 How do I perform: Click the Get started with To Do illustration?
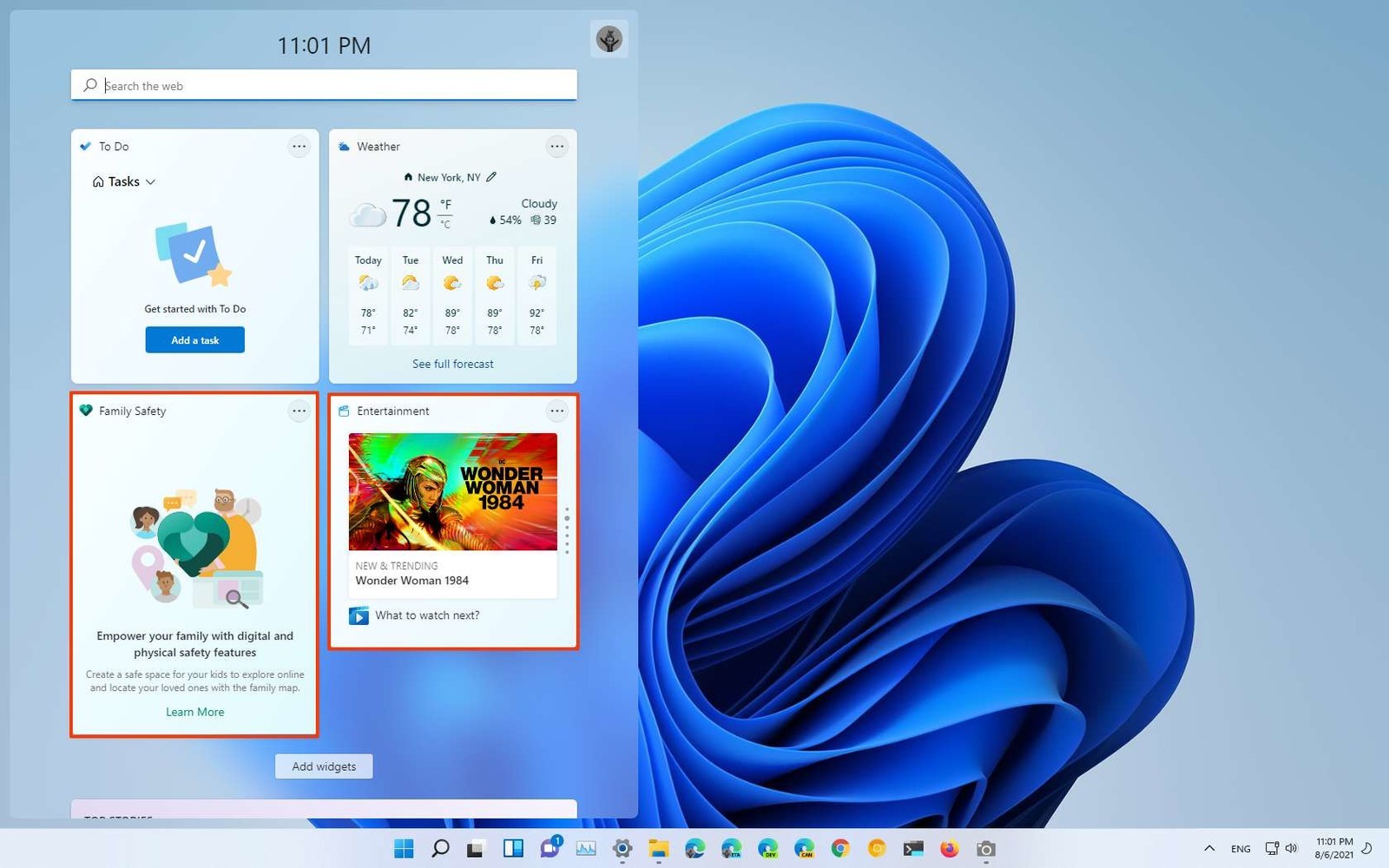coord(194,254)
